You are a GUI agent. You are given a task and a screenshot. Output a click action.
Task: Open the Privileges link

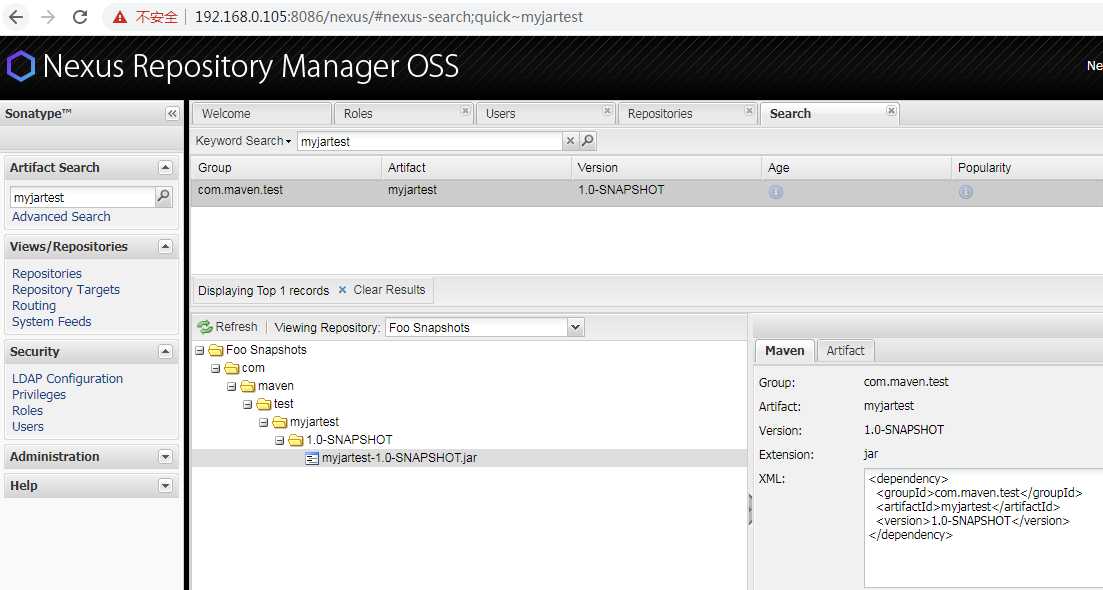coord(39,395)
